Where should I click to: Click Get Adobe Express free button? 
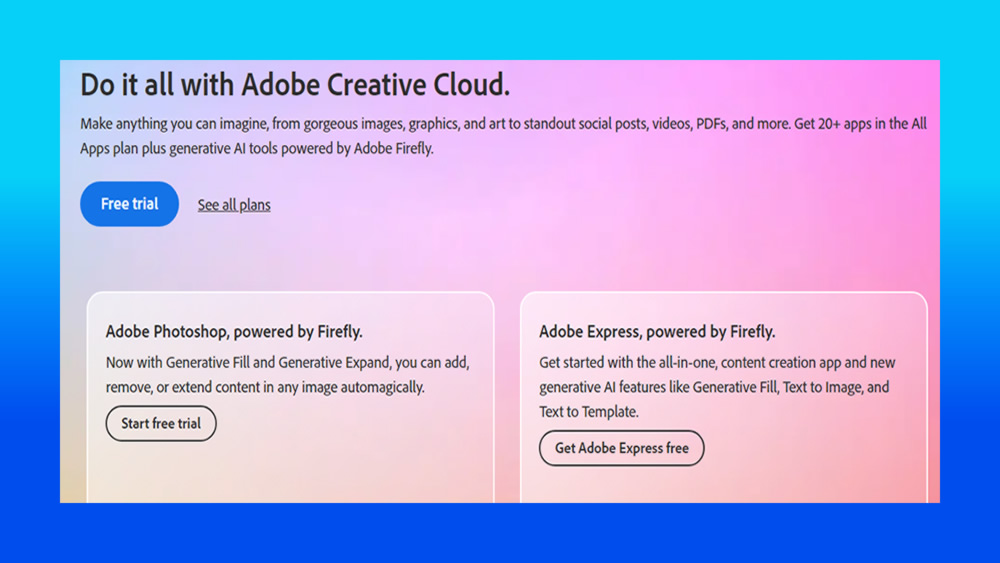(x=622, y=448)
